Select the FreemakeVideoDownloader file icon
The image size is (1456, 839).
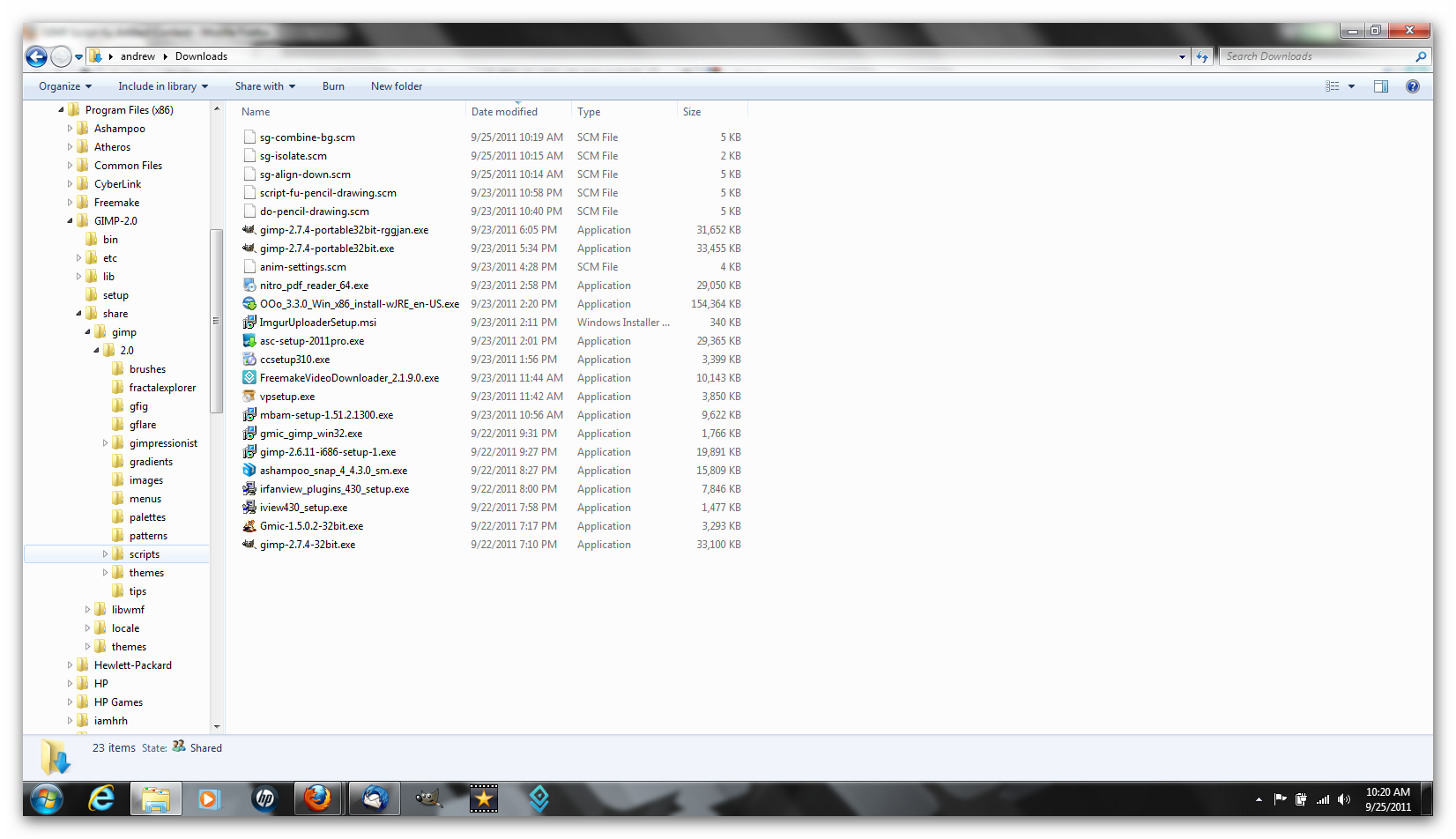(x=249, y=378)
